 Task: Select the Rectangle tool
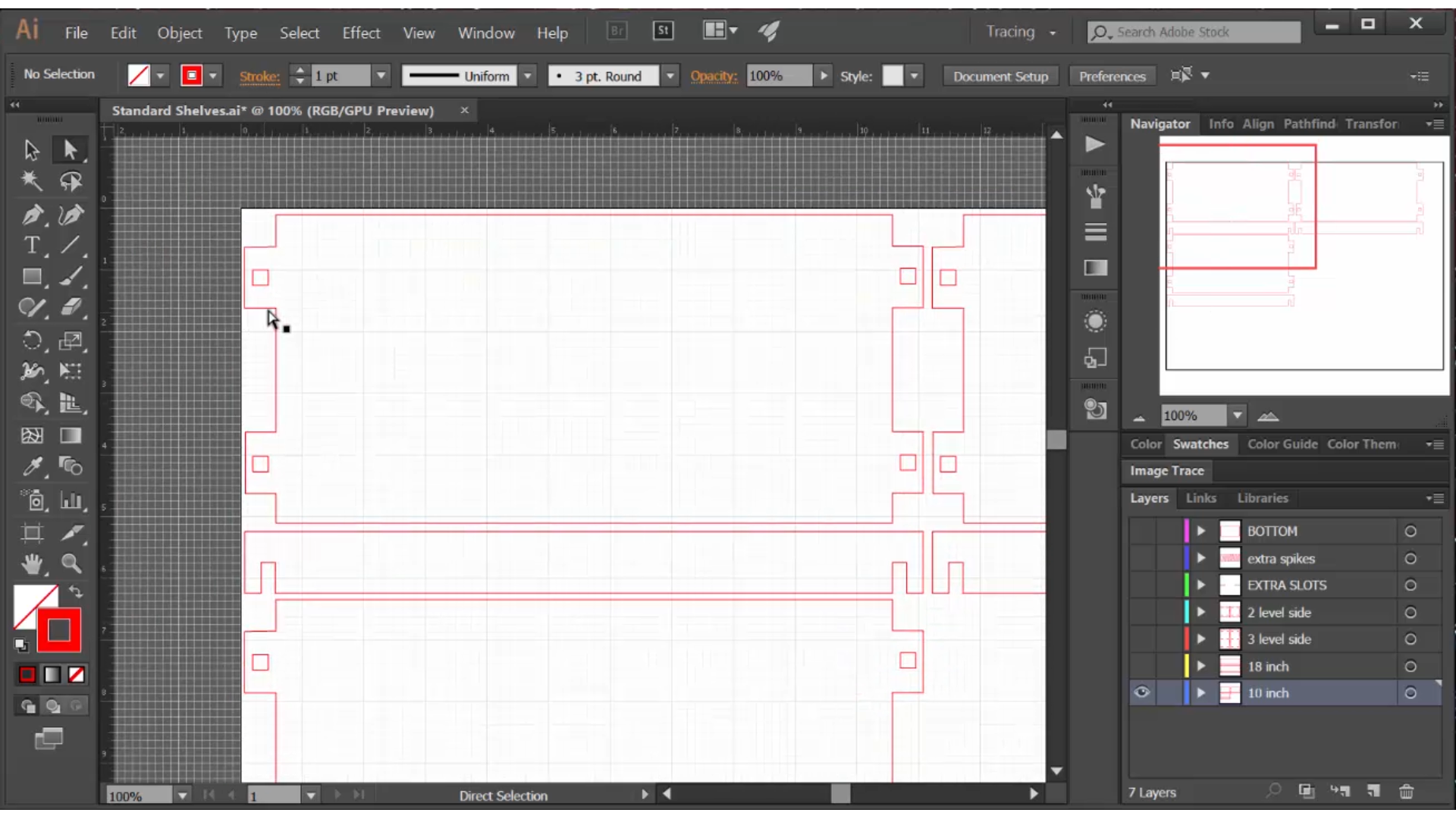(x=31, y=277)
